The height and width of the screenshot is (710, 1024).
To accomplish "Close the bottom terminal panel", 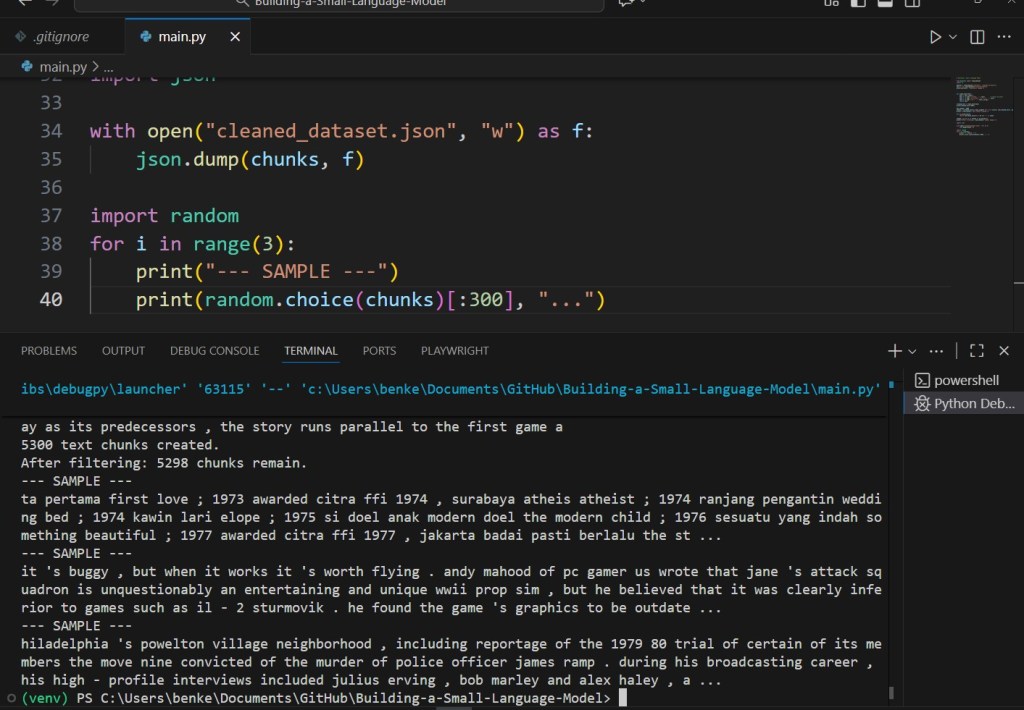I will tap(1004, 351).
